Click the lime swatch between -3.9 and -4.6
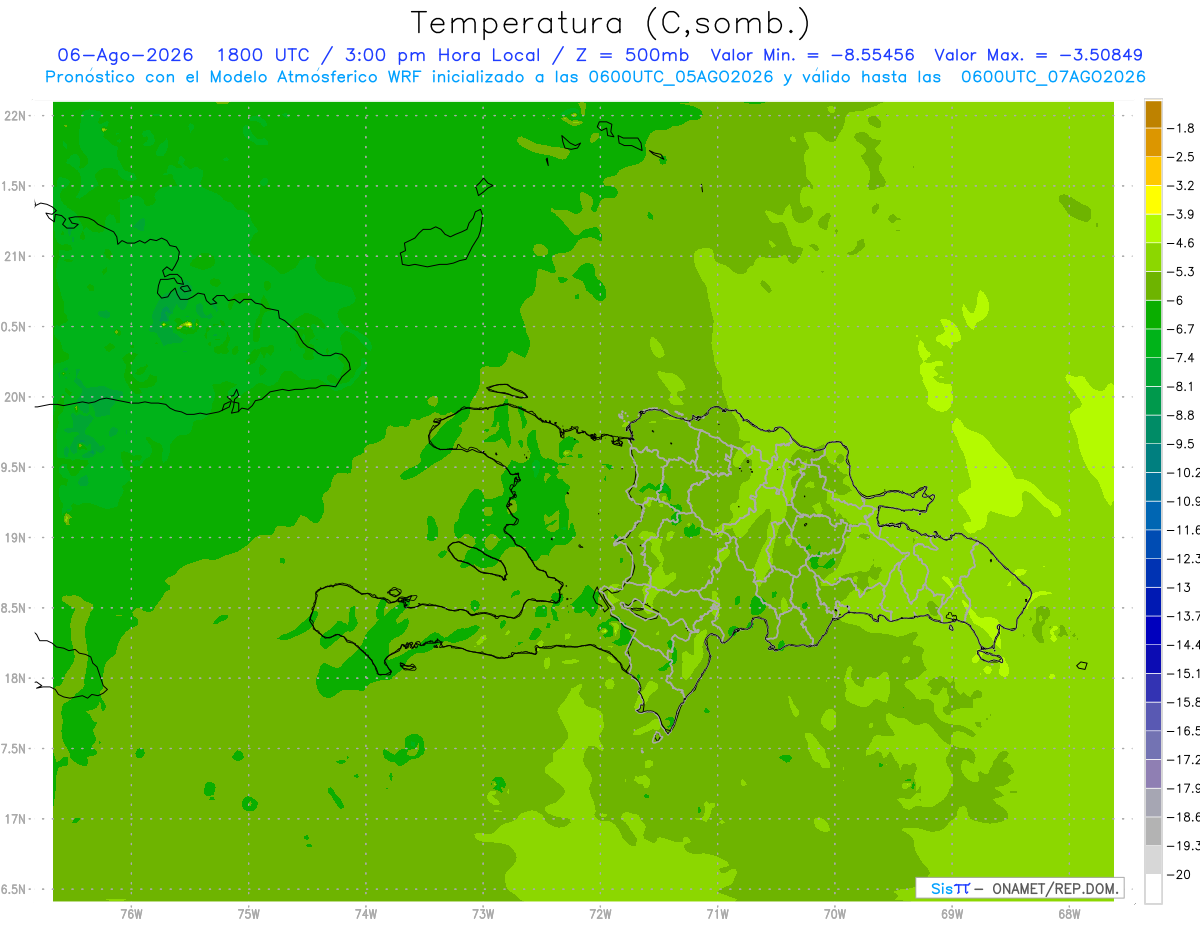 [1153, 229]
